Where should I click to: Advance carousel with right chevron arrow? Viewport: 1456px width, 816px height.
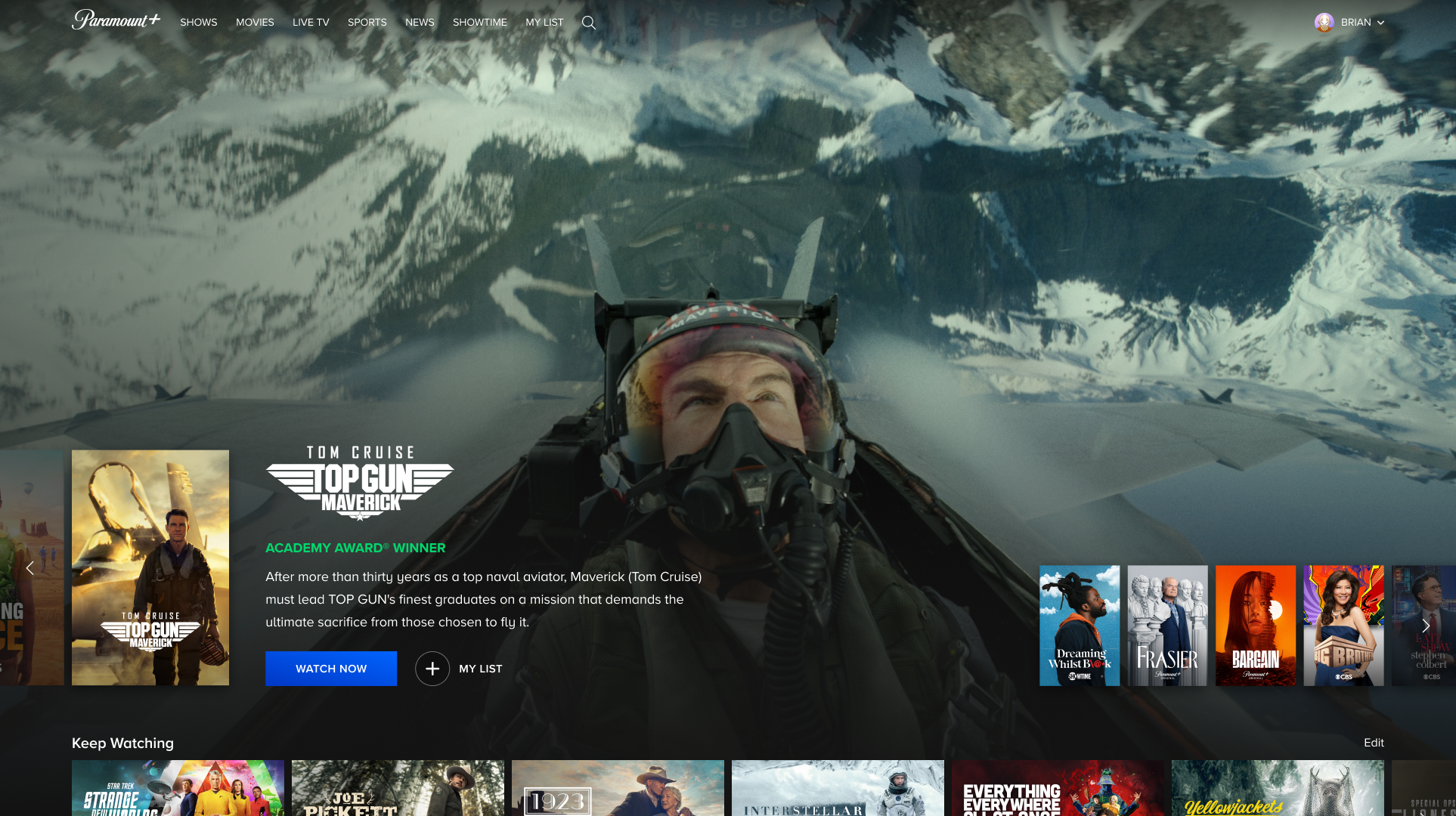(1426, 626)
